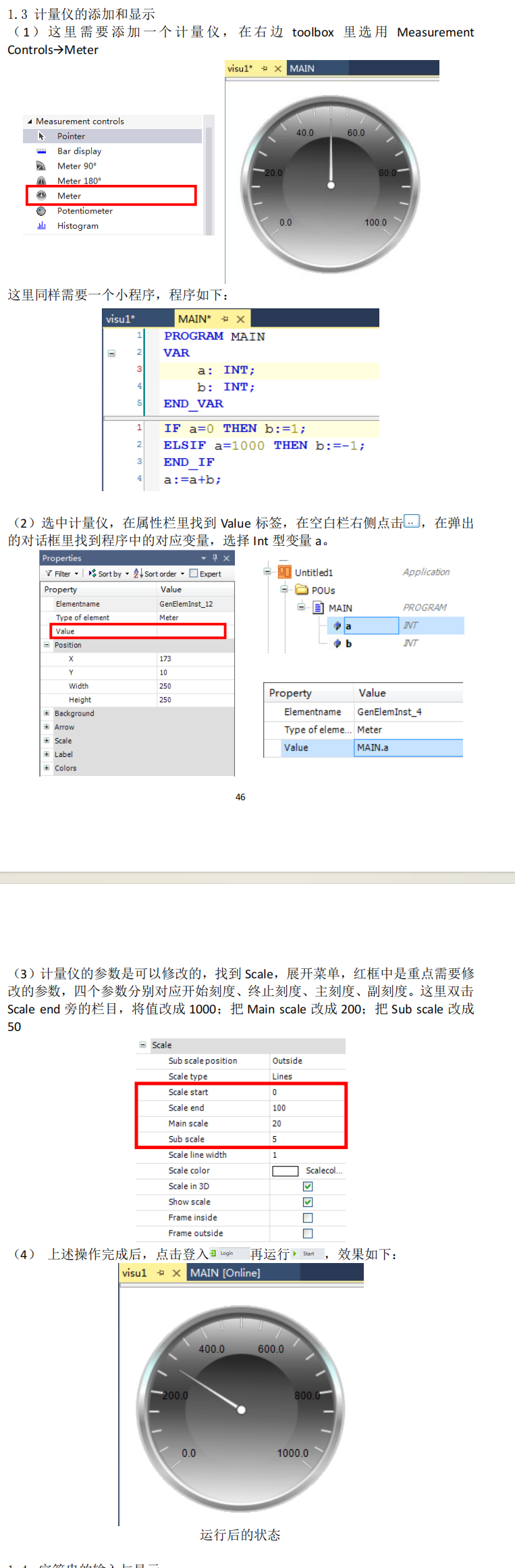This screenshot has height=1568, width=515.
Task: Collapse the Untitled1 tree node
Action: (x=267, y=571)
